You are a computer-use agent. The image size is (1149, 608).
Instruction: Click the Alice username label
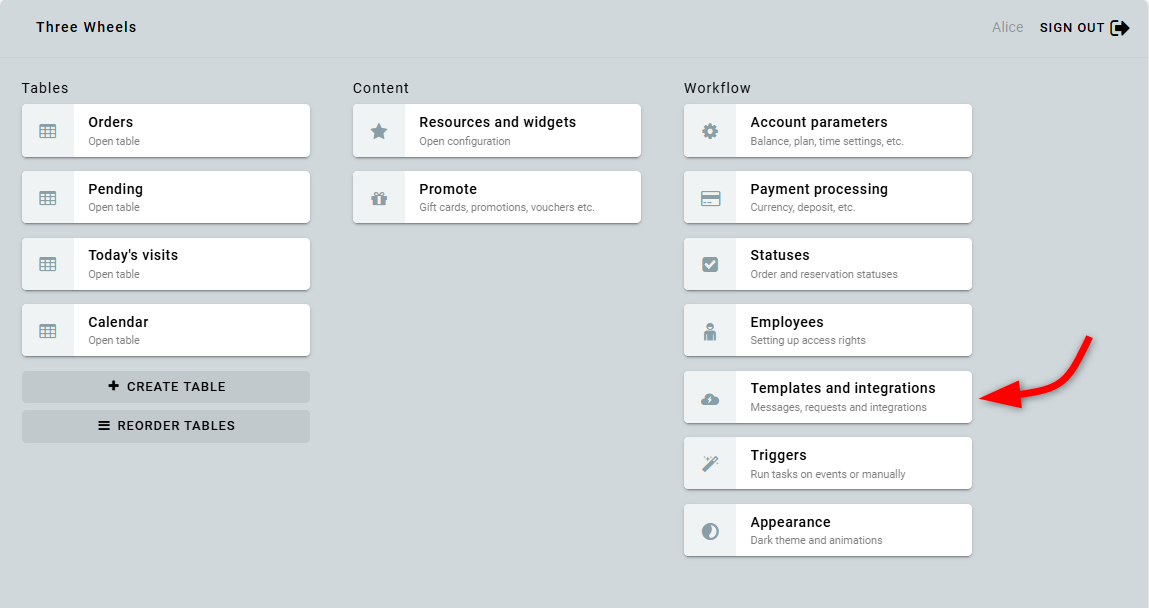1007,28
